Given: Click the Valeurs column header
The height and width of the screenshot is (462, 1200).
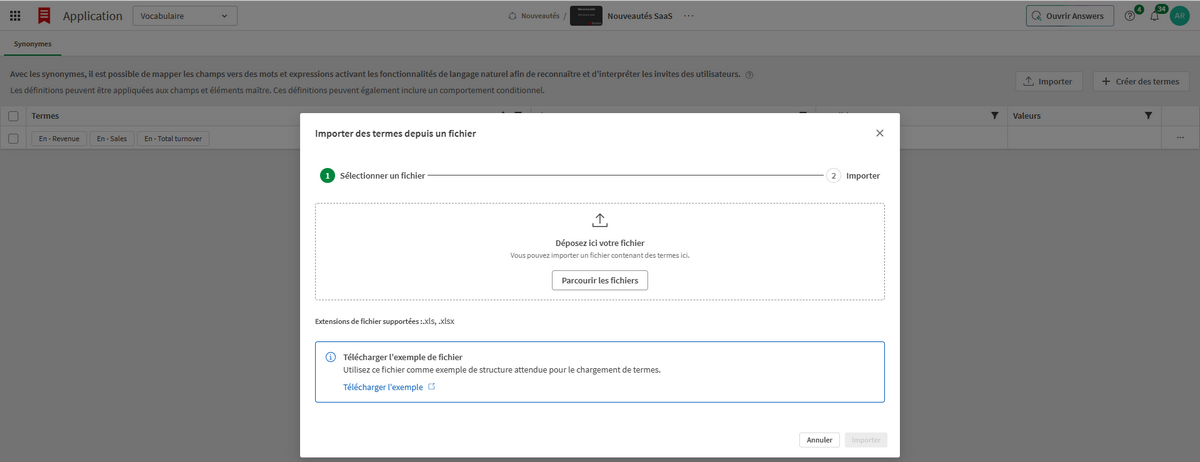Looking at the screenshot, I should click(x=1027, y=116).
